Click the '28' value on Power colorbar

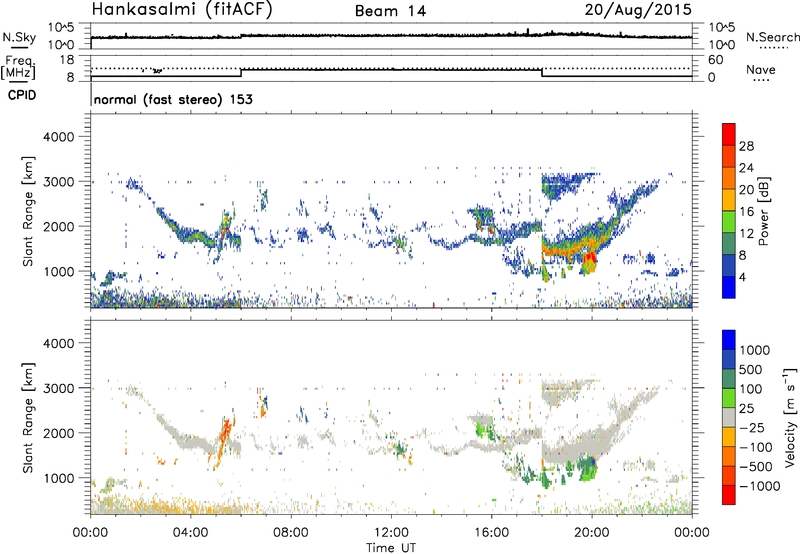tap(746, 146)
